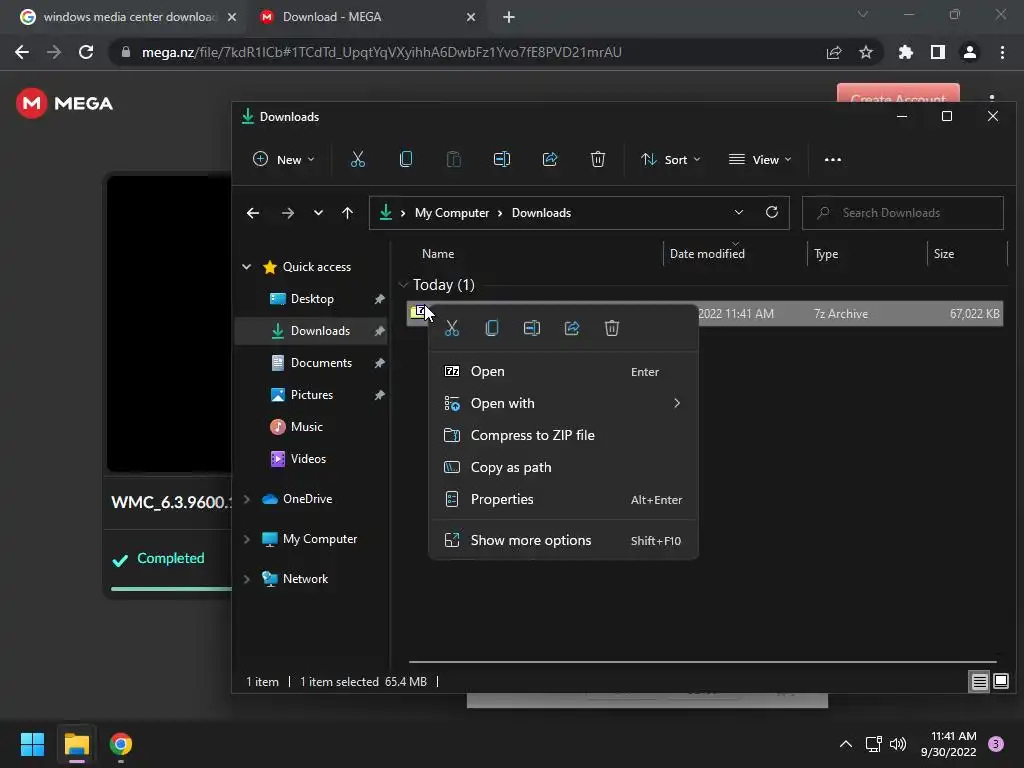Viewport: 1024px width, 768px height.
Task: Choose Open in context menu
Action: [563, 371]
